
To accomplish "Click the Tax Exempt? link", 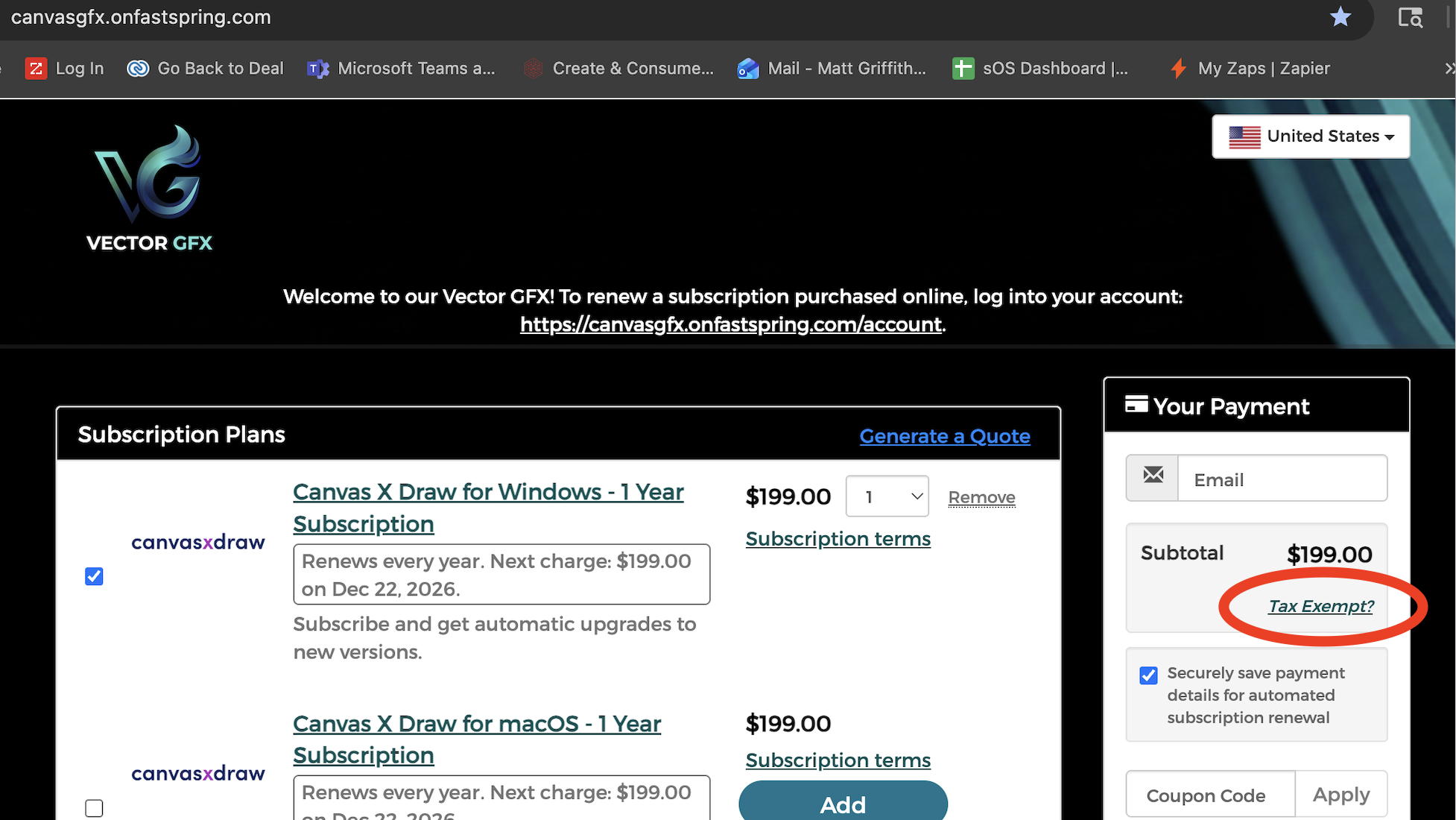I will pos(1320,606).
